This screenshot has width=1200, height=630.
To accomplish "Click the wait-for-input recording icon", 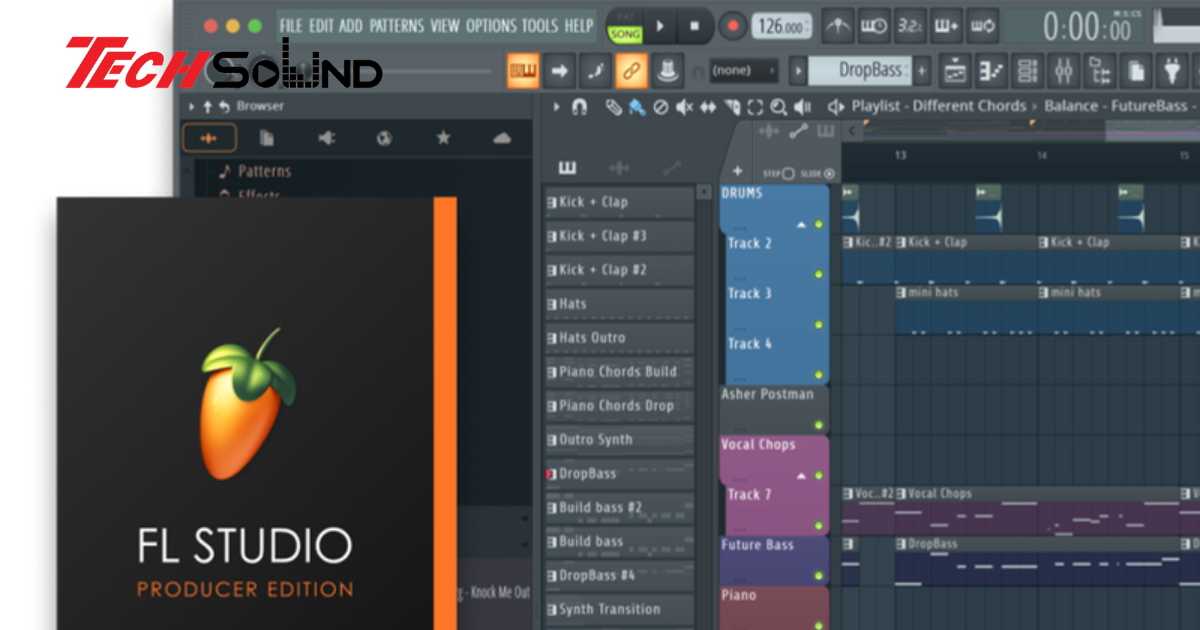I will point(873,26).
